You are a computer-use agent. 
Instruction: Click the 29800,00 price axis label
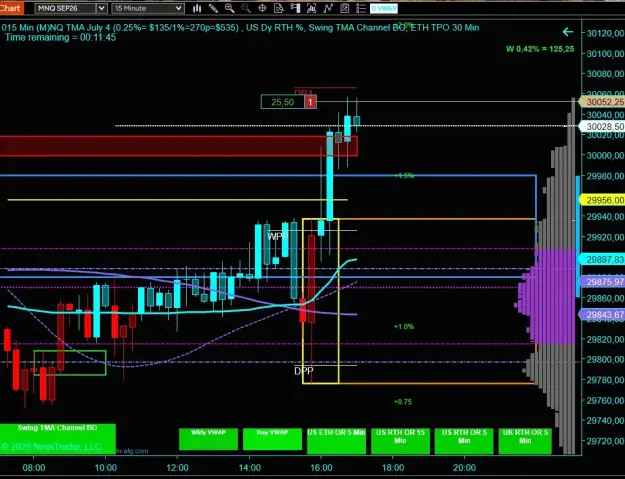[605, 359]
